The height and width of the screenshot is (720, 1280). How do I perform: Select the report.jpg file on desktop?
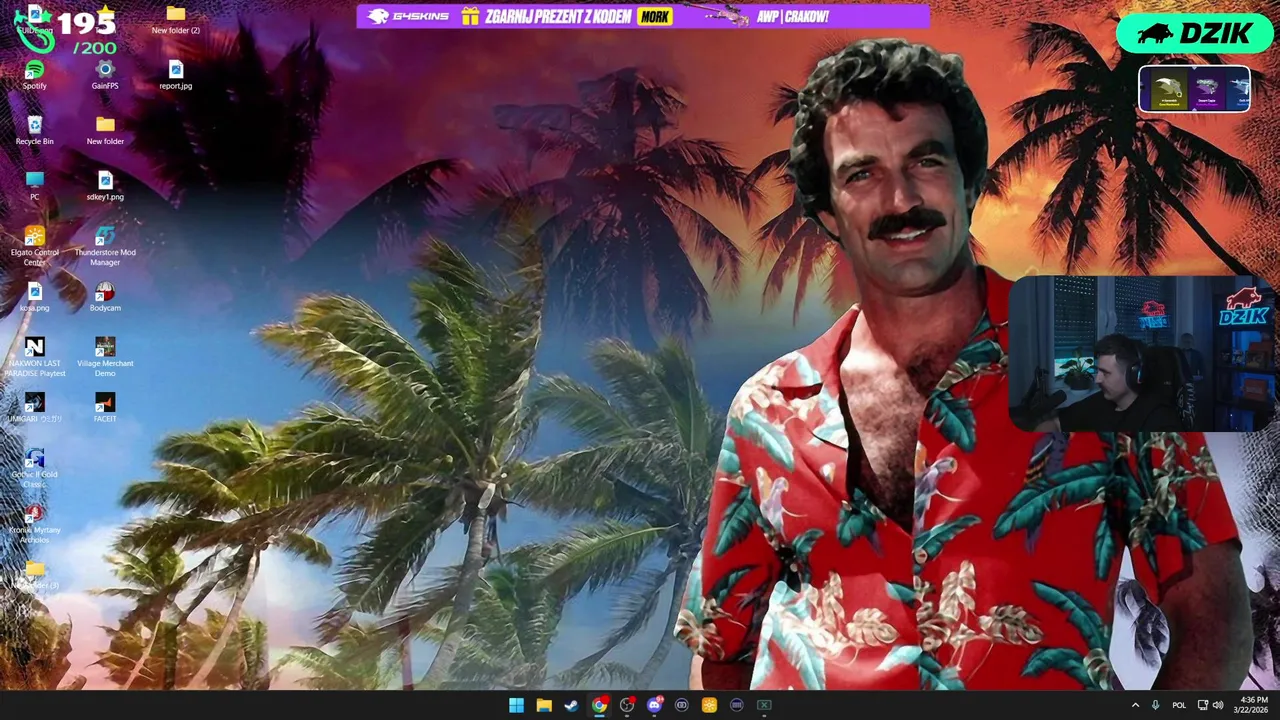tap(176, 75)
